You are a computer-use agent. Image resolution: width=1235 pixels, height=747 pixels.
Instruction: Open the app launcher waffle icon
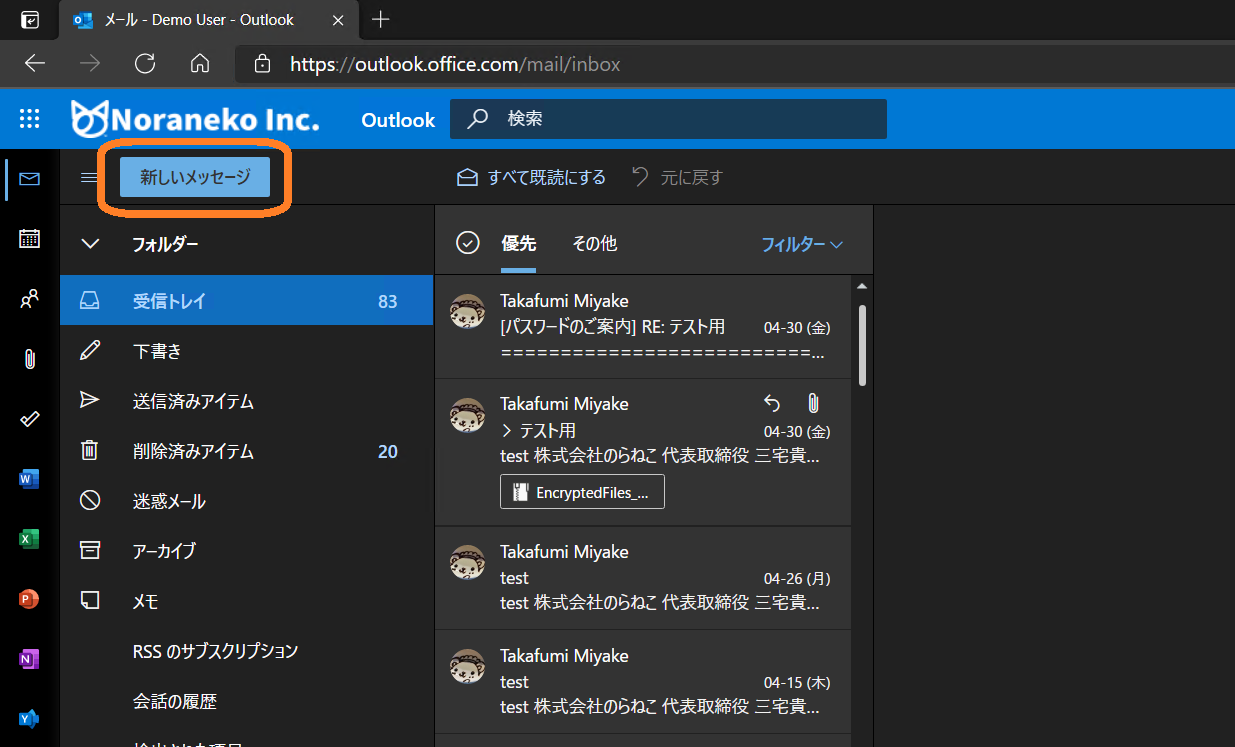coord(30,119)
